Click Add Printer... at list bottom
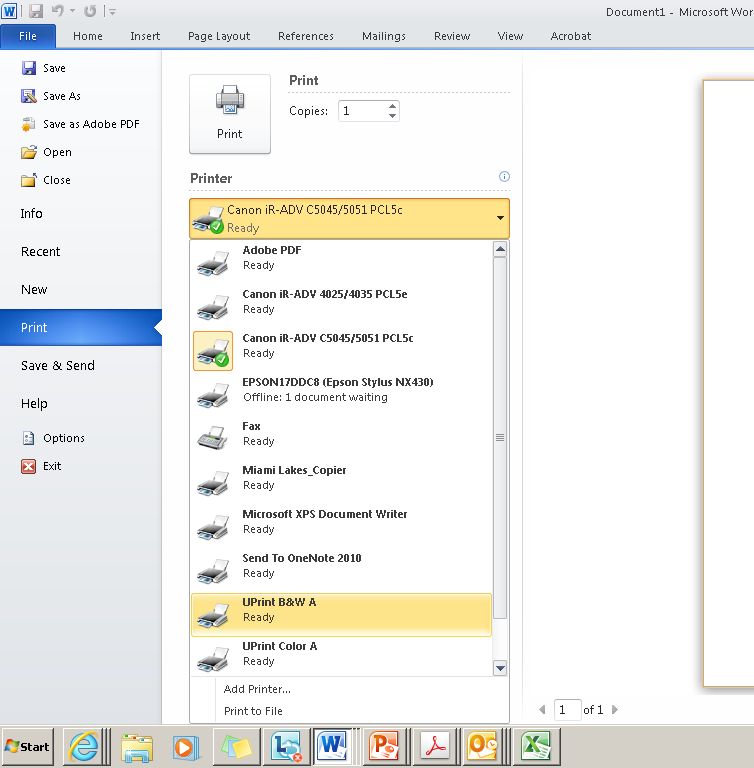The image size is (754, 768). (x=257, y=689)
